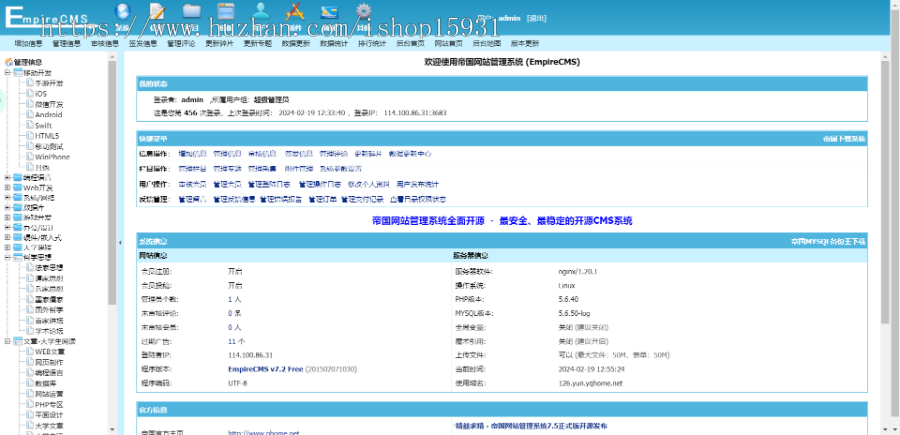The image size is (900, 435).
Task: Expand the Web开发 tree node
Action: 7,188
